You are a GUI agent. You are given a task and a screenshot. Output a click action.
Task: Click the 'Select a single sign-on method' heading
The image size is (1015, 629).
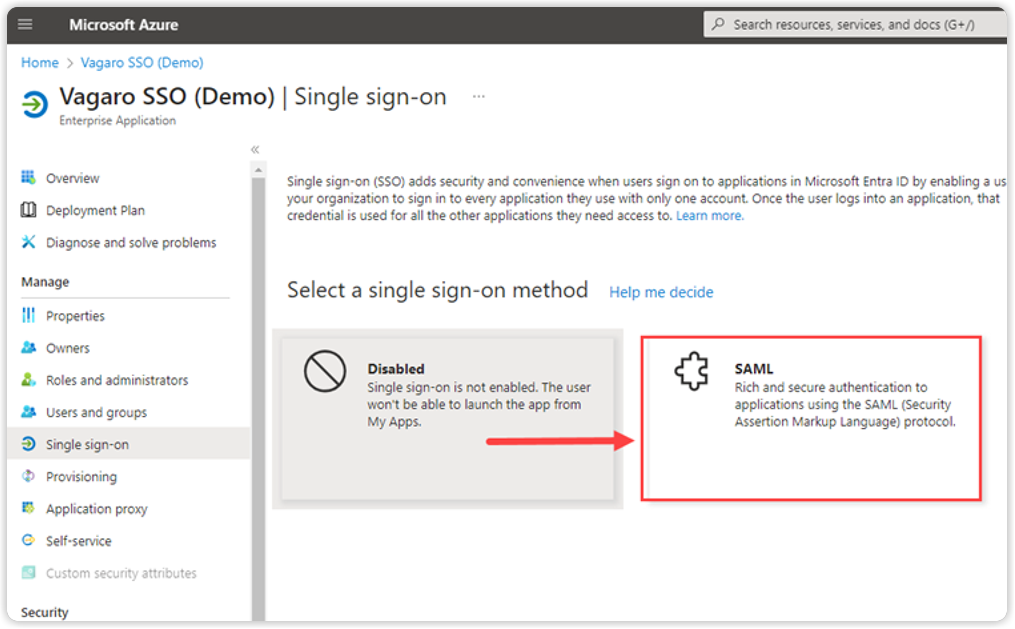[438, 291]
